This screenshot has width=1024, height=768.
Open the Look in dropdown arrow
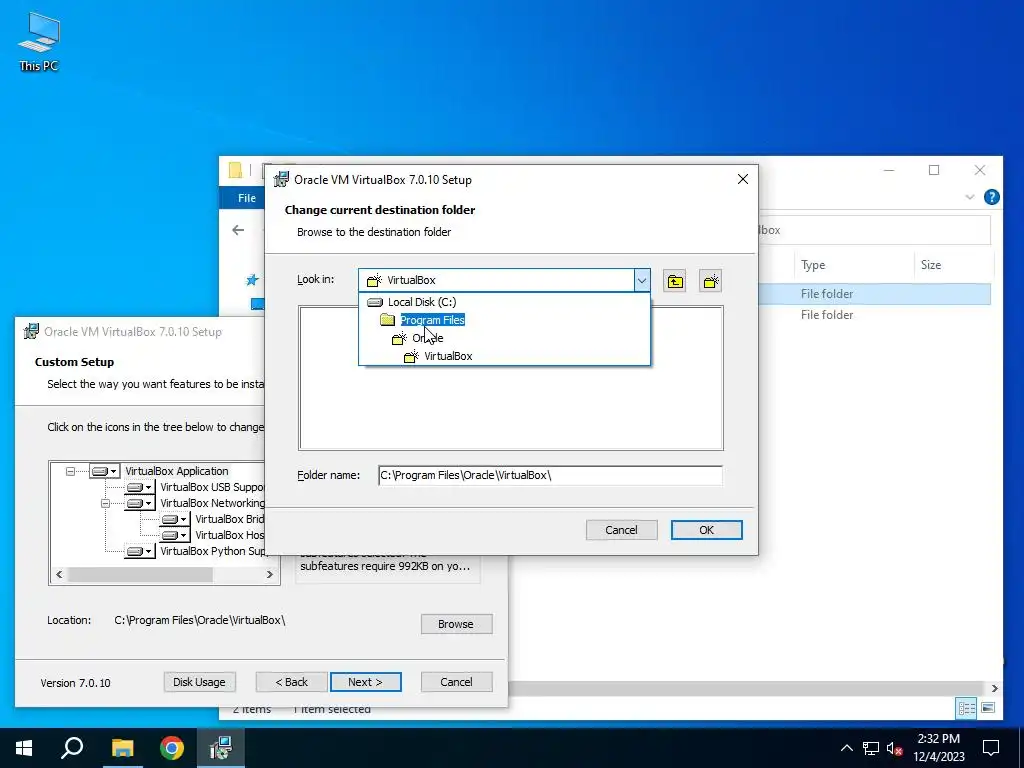point(642,281)
